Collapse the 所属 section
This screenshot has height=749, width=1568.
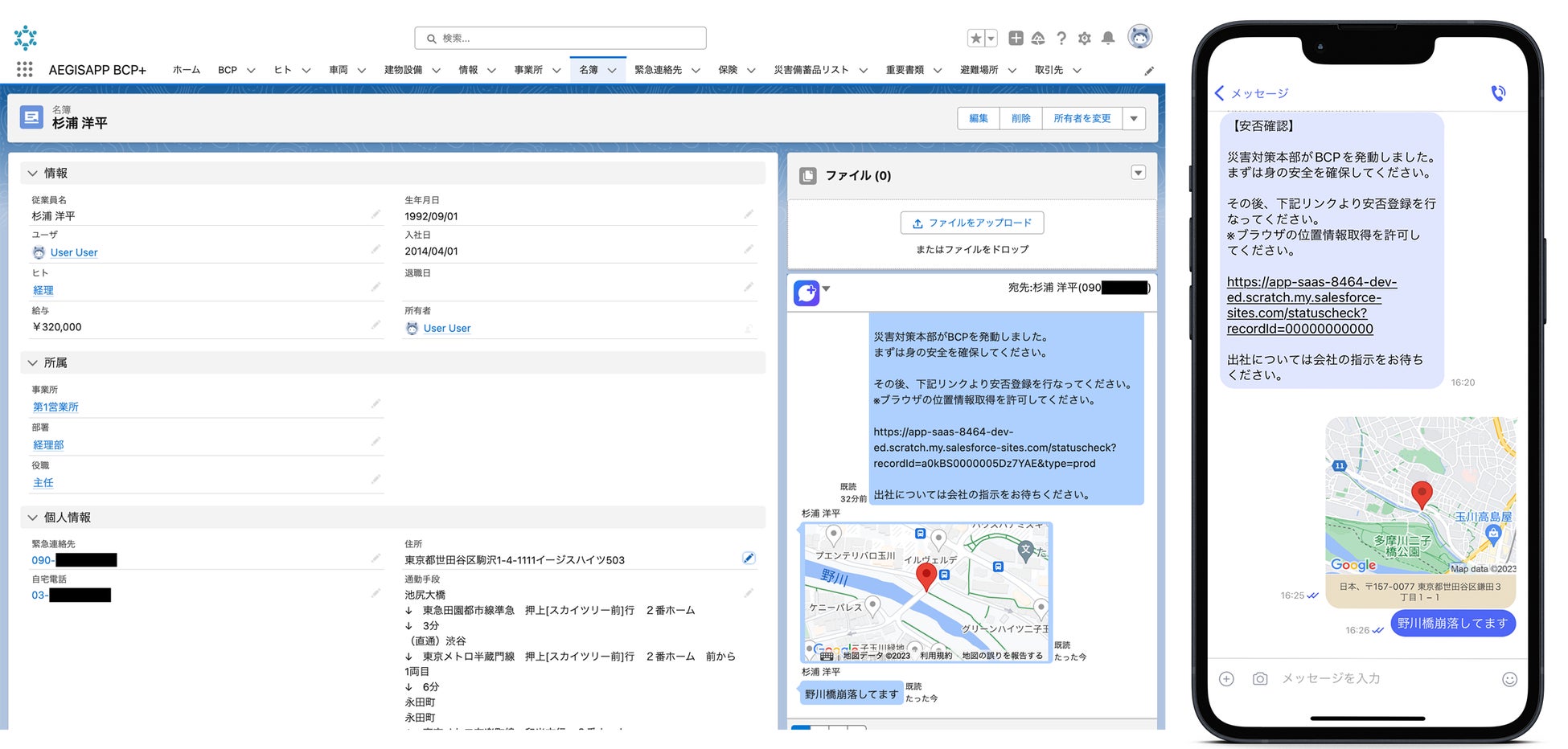click(32, 363)
